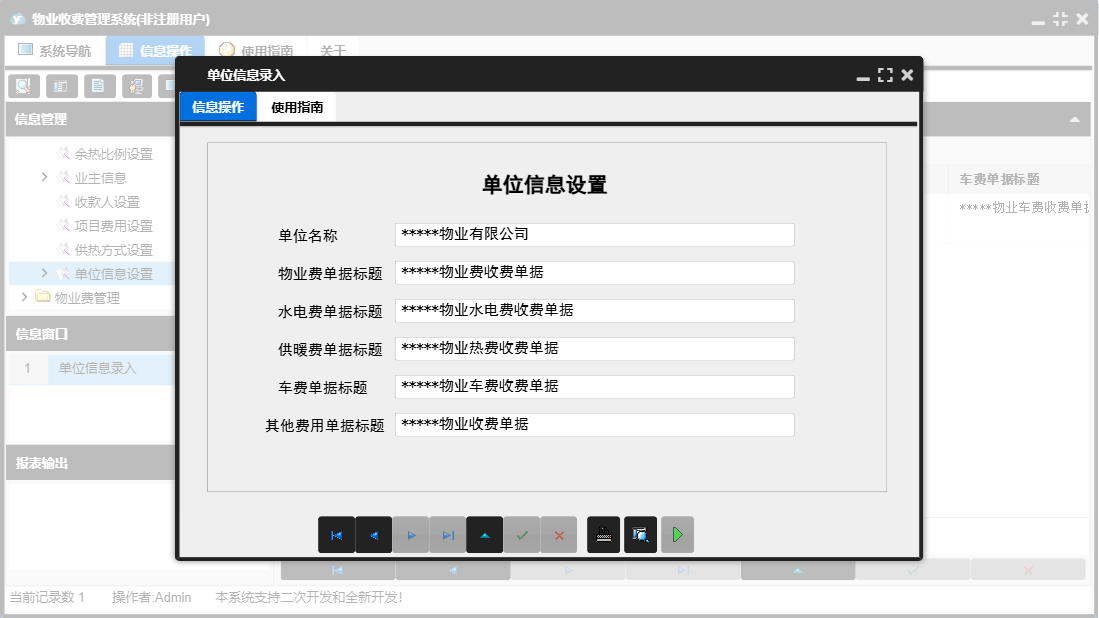The height and width of the screenshot is (618, 1099).
Task: Select 项目费用设置 tree item
Action: click(x=114, y=226)
